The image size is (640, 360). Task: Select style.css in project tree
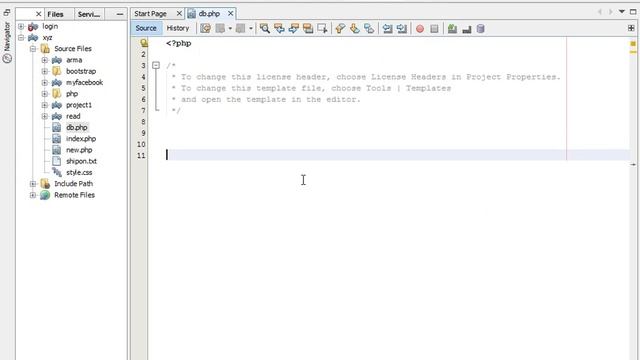[79, 173]
